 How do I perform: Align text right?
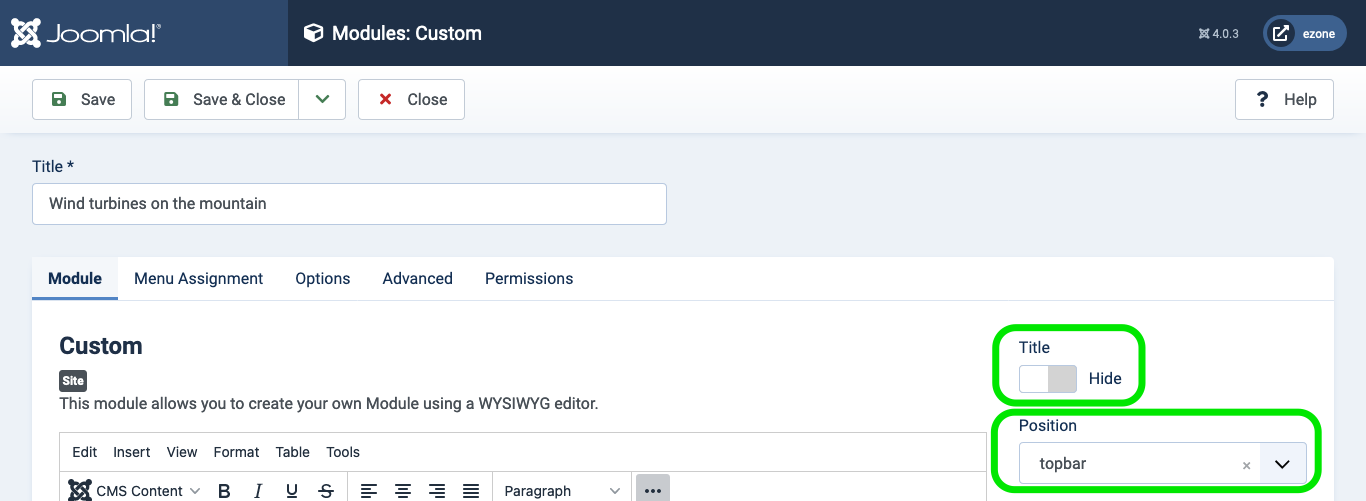[437, 490]
